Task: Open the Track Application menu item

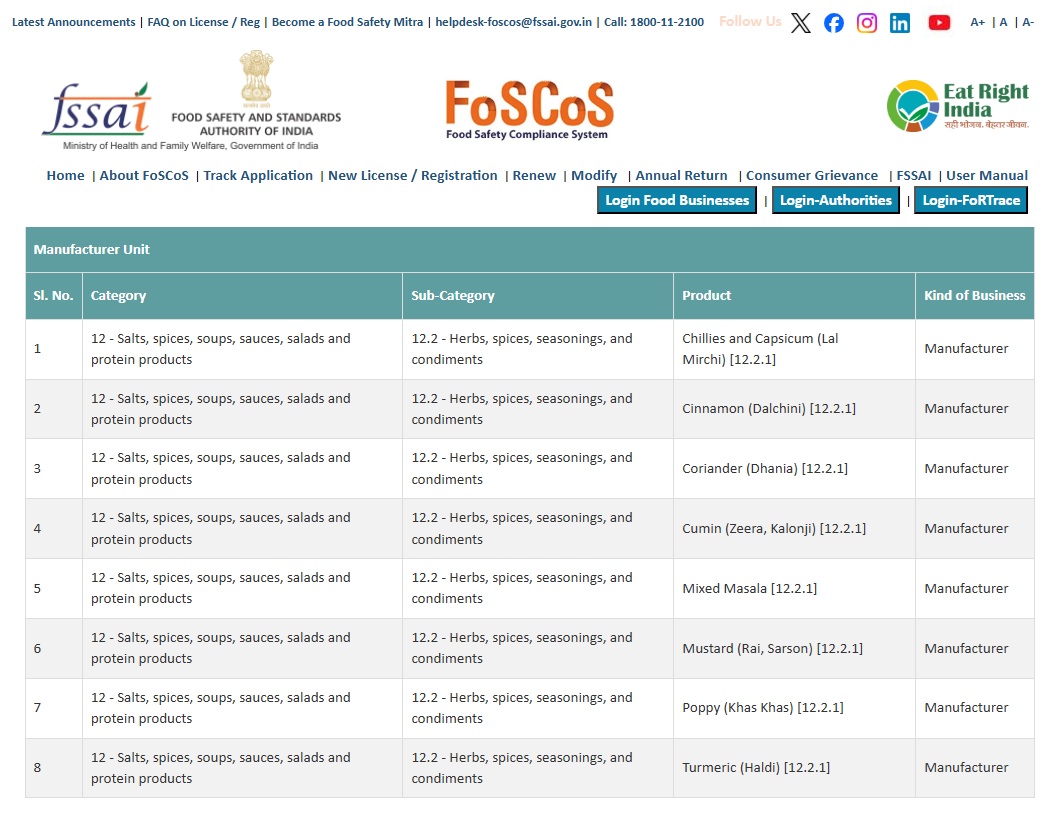Action: tap(258, 176)
